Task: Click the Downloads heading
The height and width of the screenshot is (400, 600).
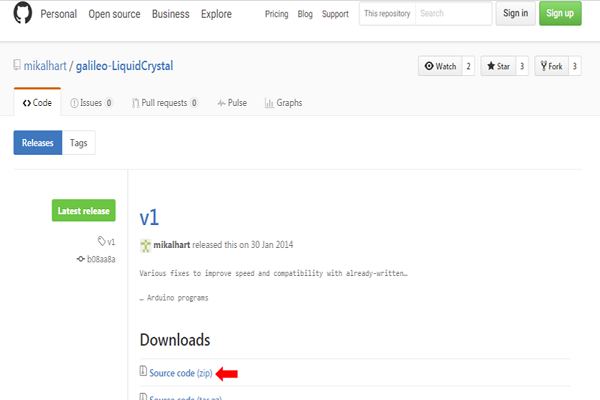Action: [175, 340]
